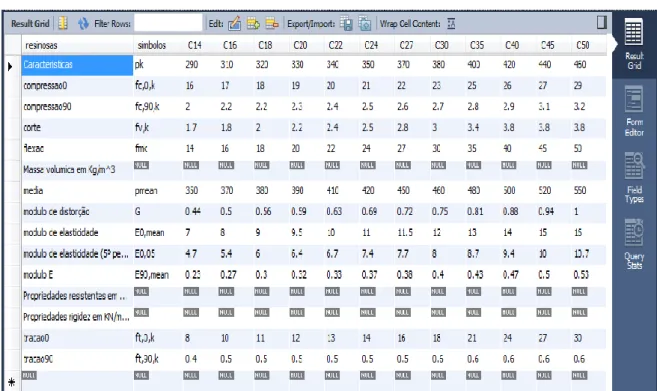Toggle the side panel visibility icon
657x391 pixels.
pos(601,22)
